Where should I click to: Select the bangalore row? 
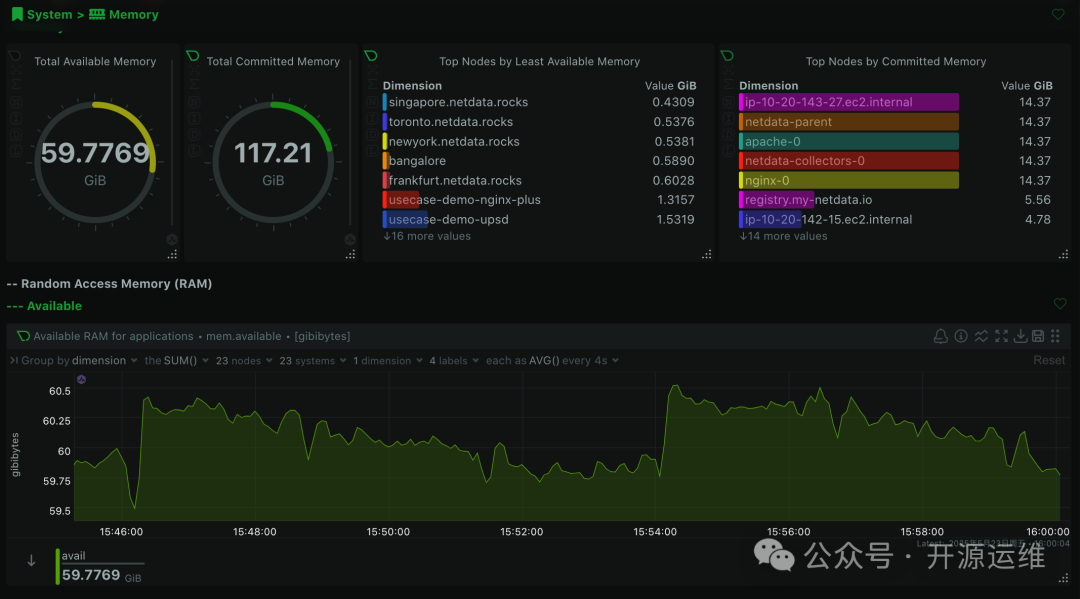(x=539, y=160)
